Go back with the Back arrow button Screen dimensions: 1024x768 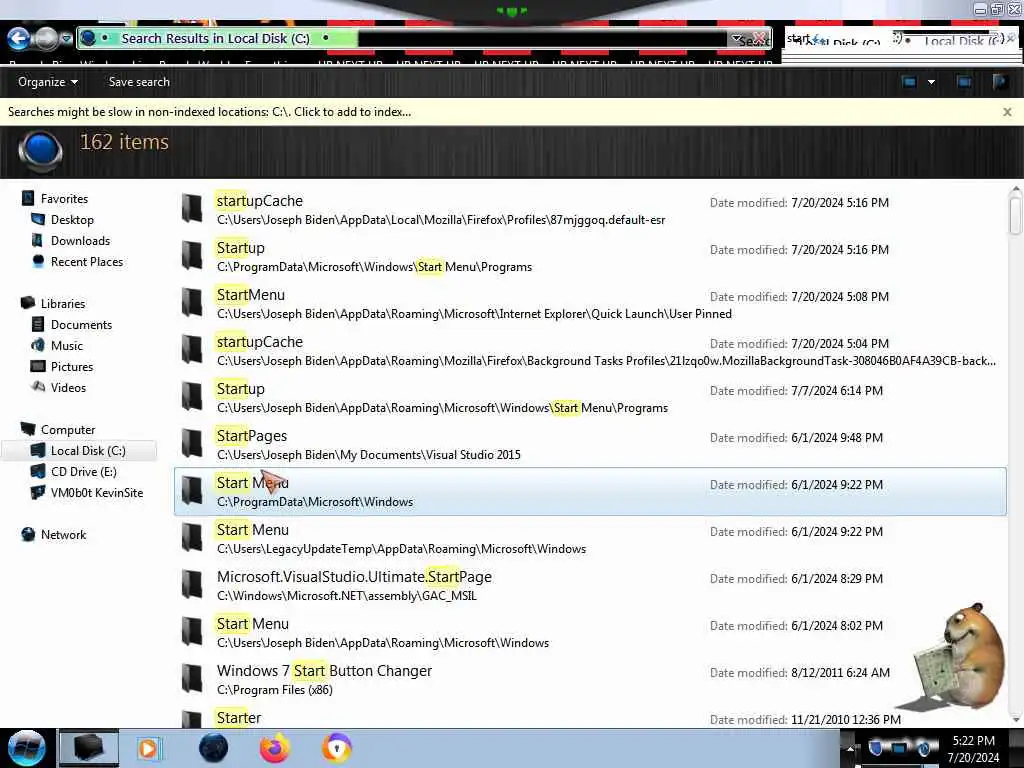(19, 39)
